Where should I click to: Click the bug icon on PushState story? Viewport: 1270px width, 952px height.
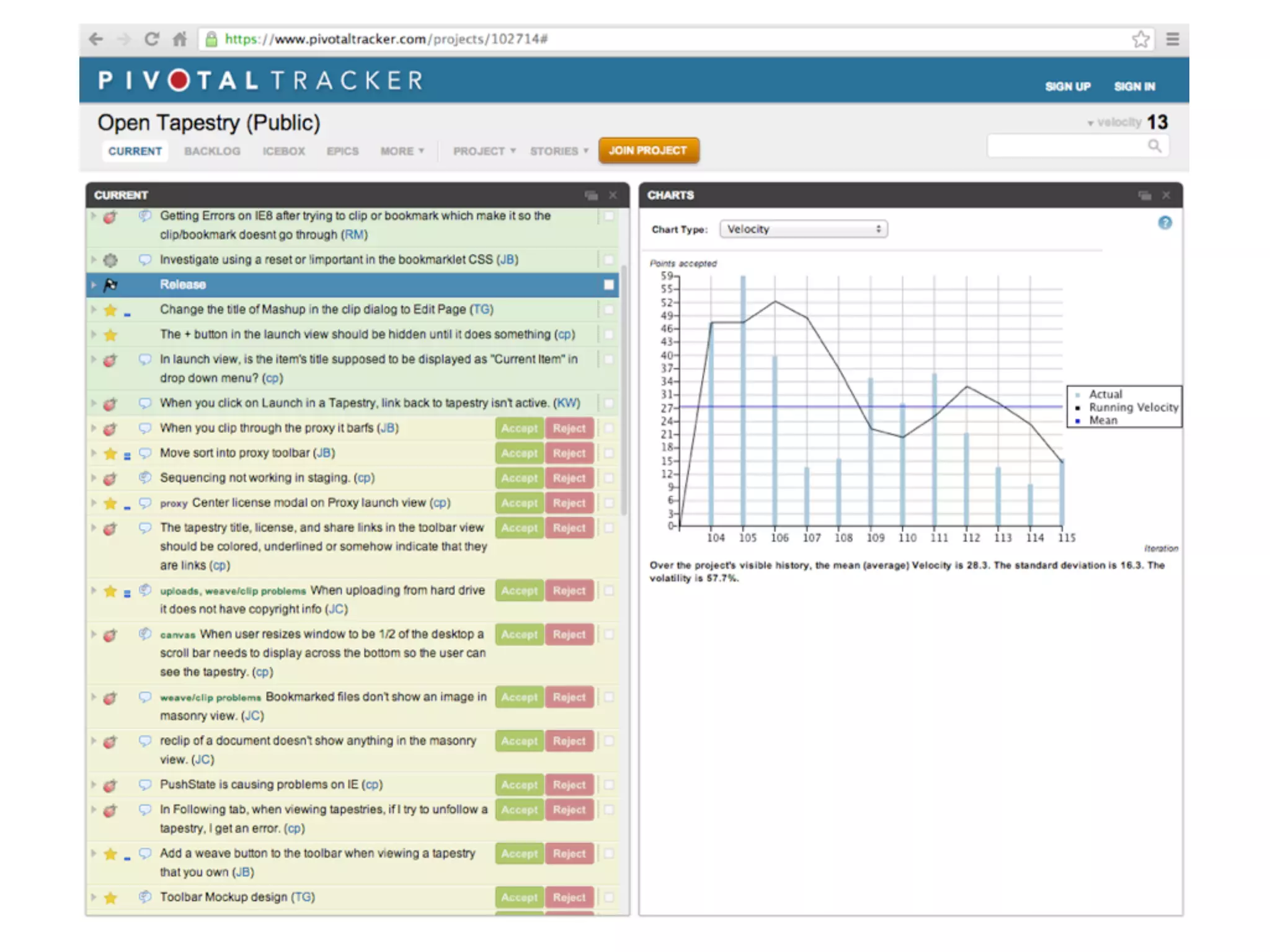[110, 785]
